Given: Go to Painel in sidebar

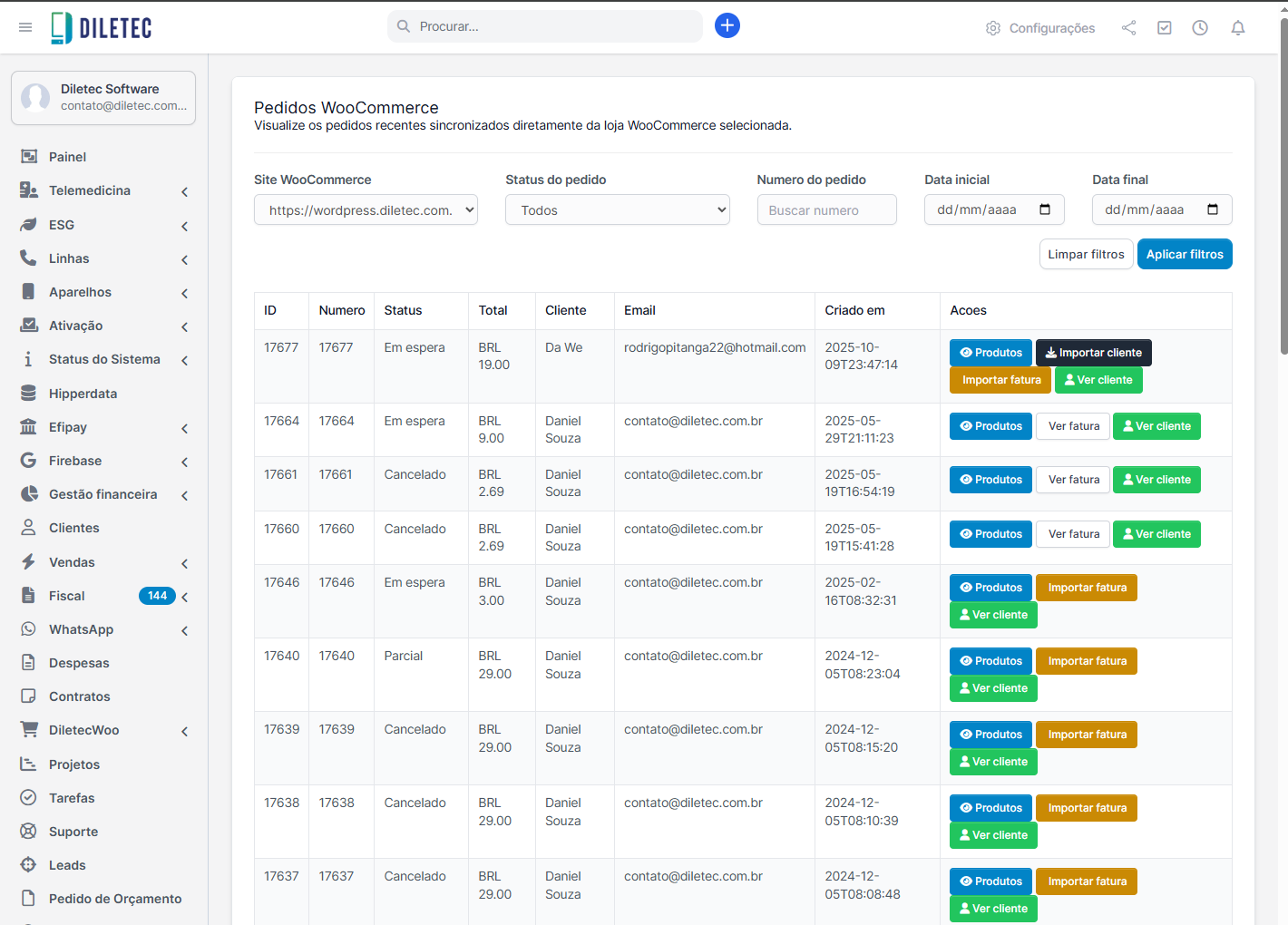Looking at the screenshot, I should point(67,157).
